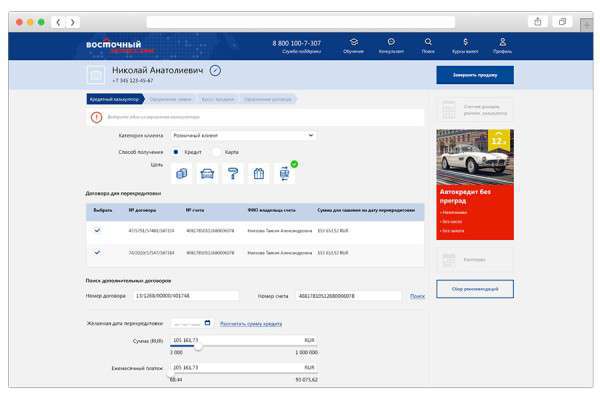Click the Сумма (RUR) slider handle

click(x=198, y=346)
